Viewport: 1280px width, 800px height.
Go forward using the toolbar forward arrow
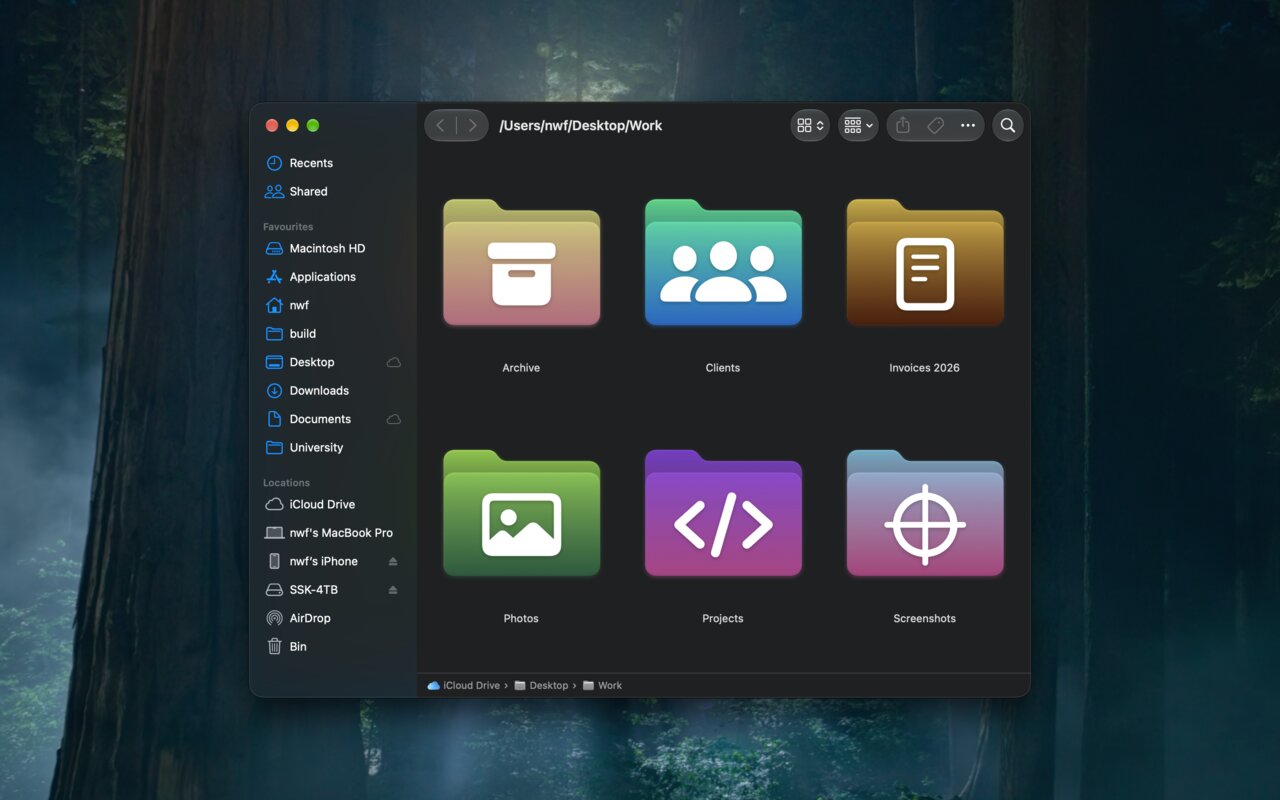point(472,126)
